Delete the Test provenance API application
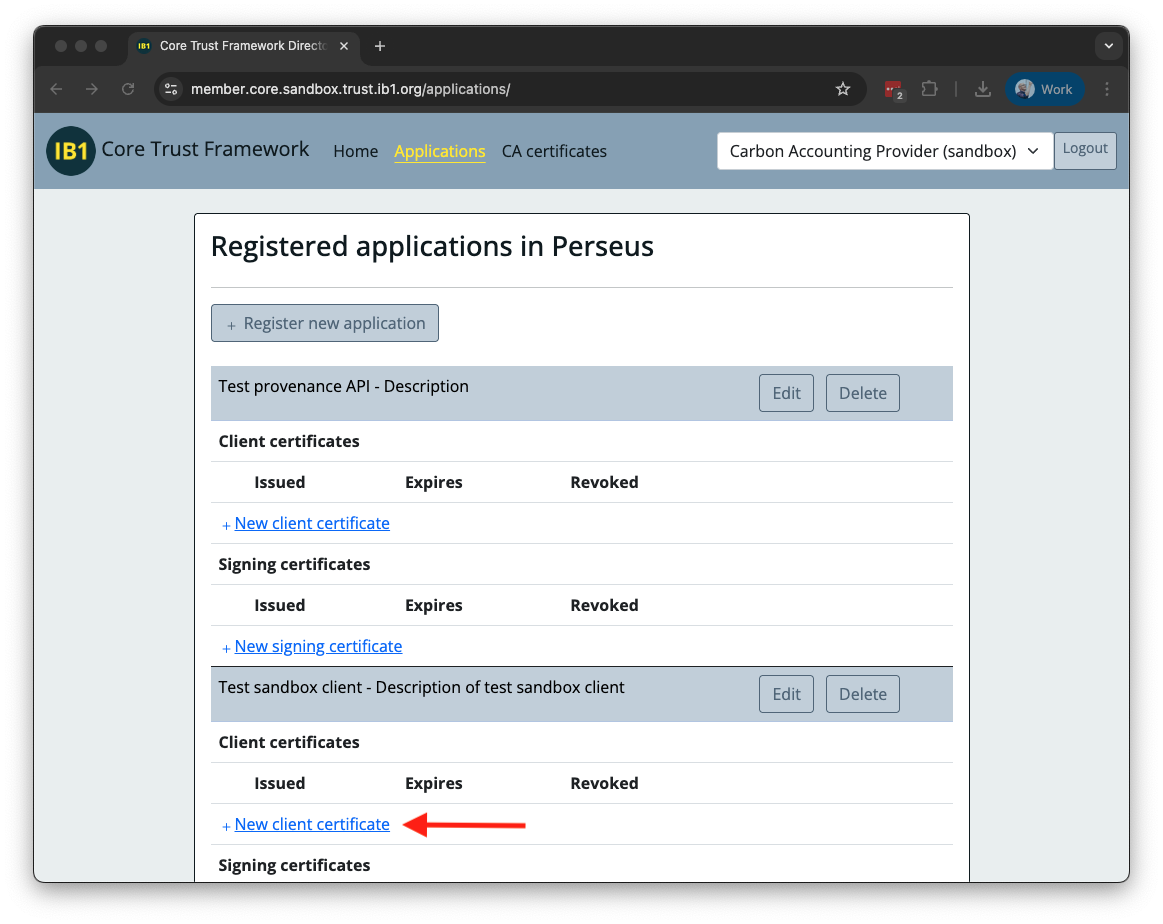The height and width of the screenshot is (924, 1163). point(863,393)
